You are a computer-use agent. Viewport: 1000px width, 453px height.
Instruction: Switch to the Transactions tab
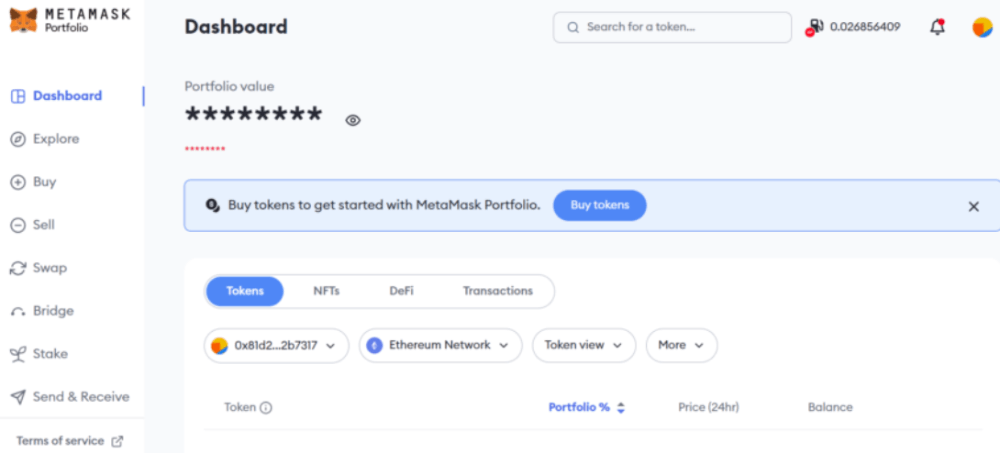pyautogui.click(x=498, y=291)
